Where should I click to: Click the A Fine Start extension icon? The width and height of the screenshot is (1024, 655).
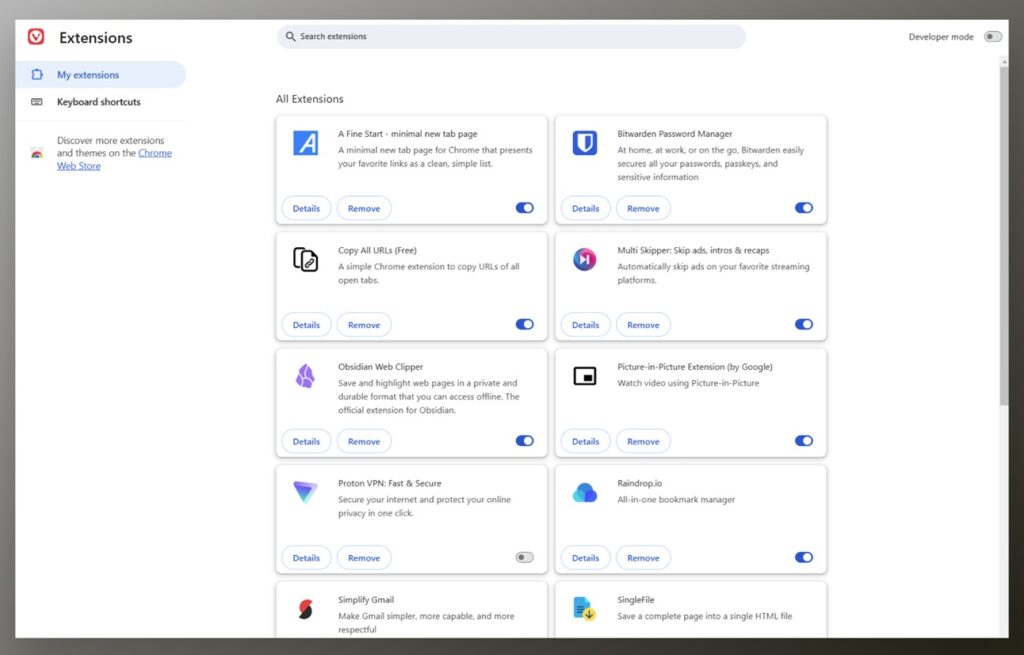click(306, 143)
